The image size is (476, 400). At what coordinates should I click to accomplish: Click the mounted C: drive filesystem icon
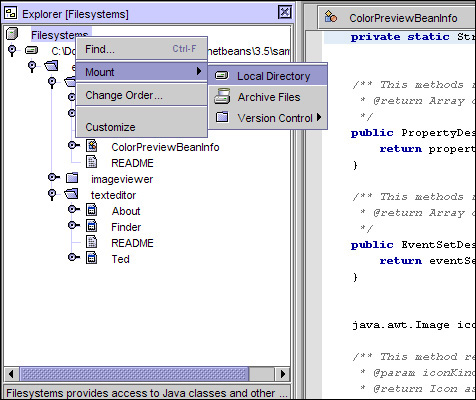(32, 50)
